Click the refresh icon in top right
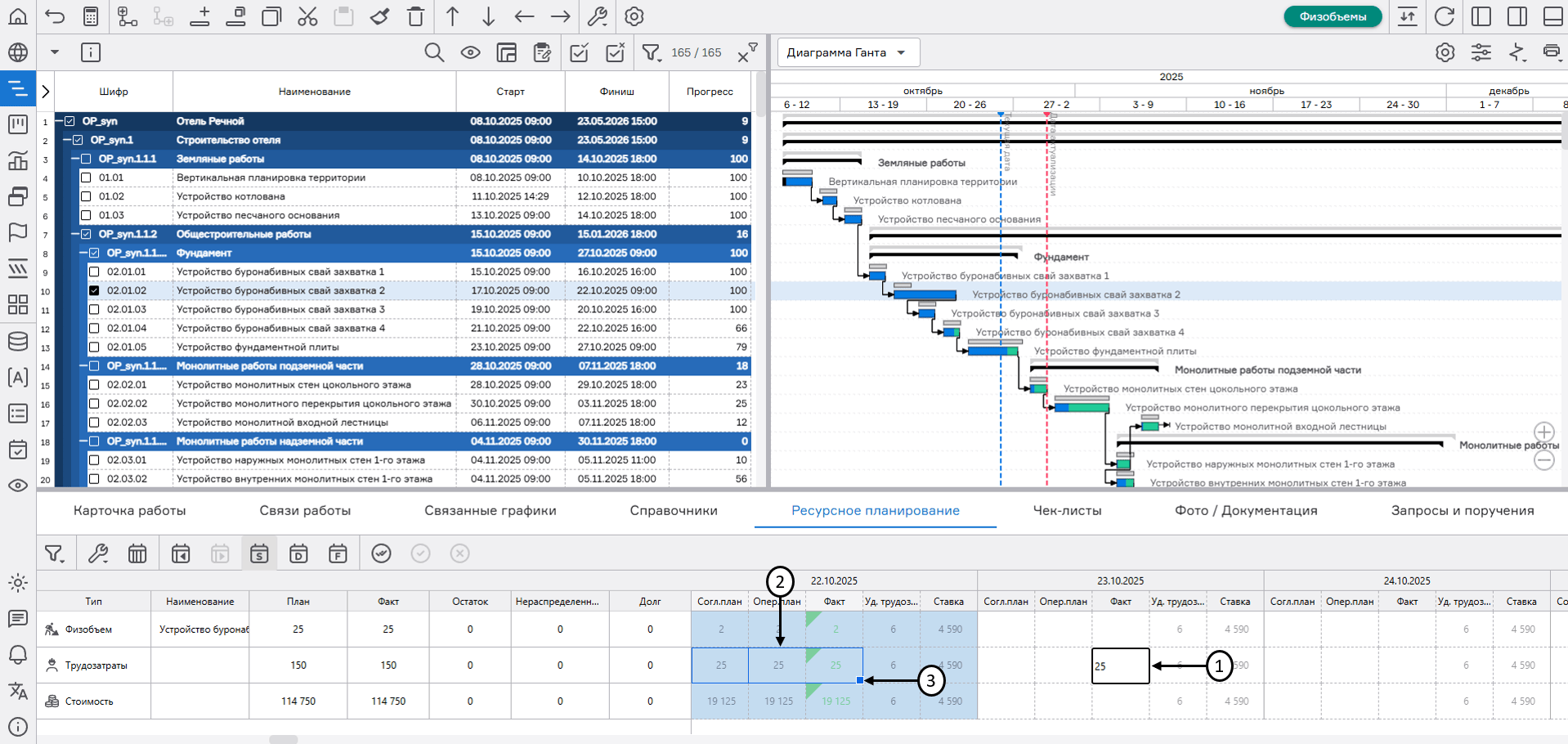Screen dimensions: 1568x744 point(1445,16)
